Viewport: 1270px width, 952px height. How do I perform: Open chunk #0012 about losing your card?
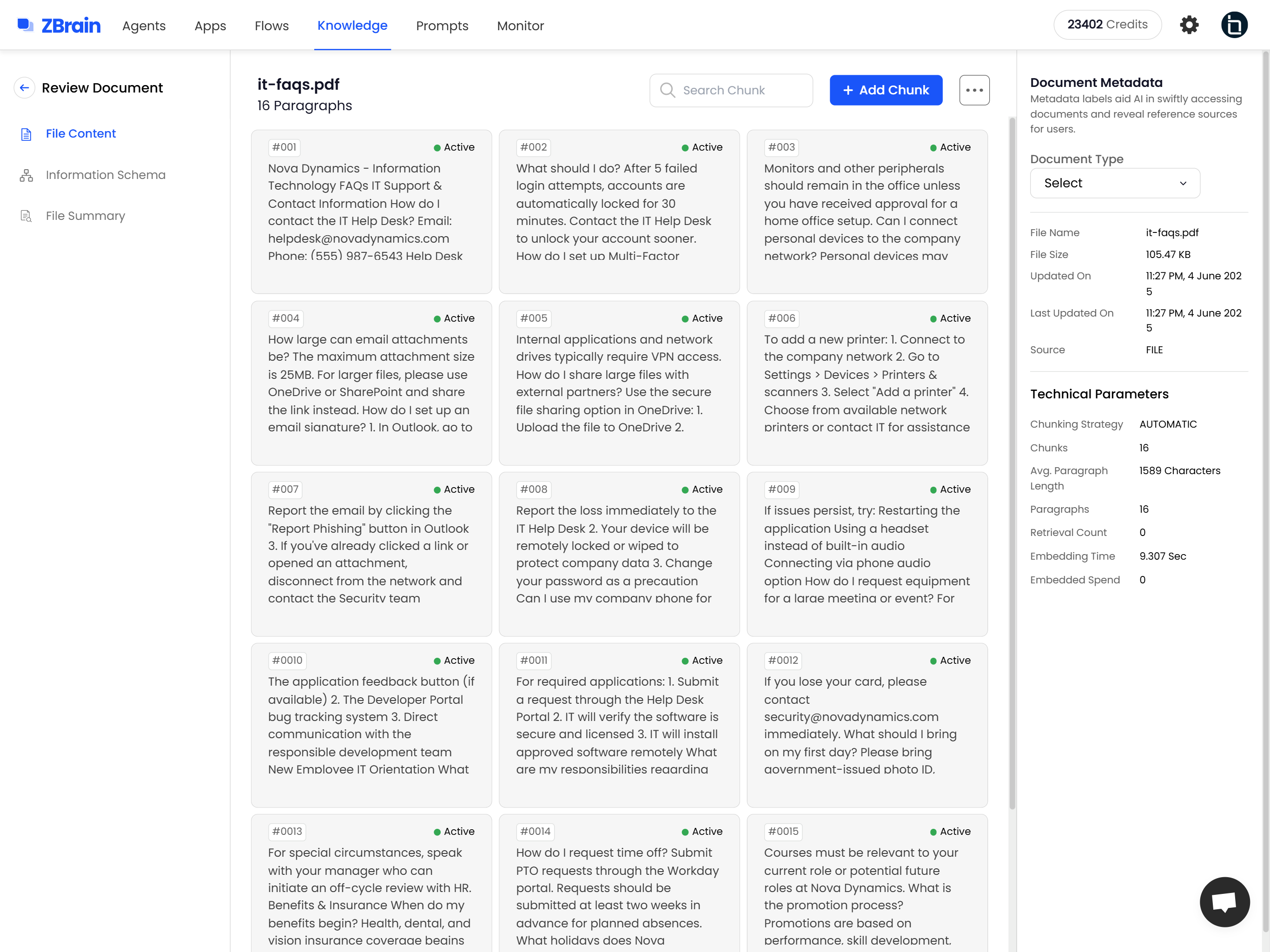coord(867,725)
